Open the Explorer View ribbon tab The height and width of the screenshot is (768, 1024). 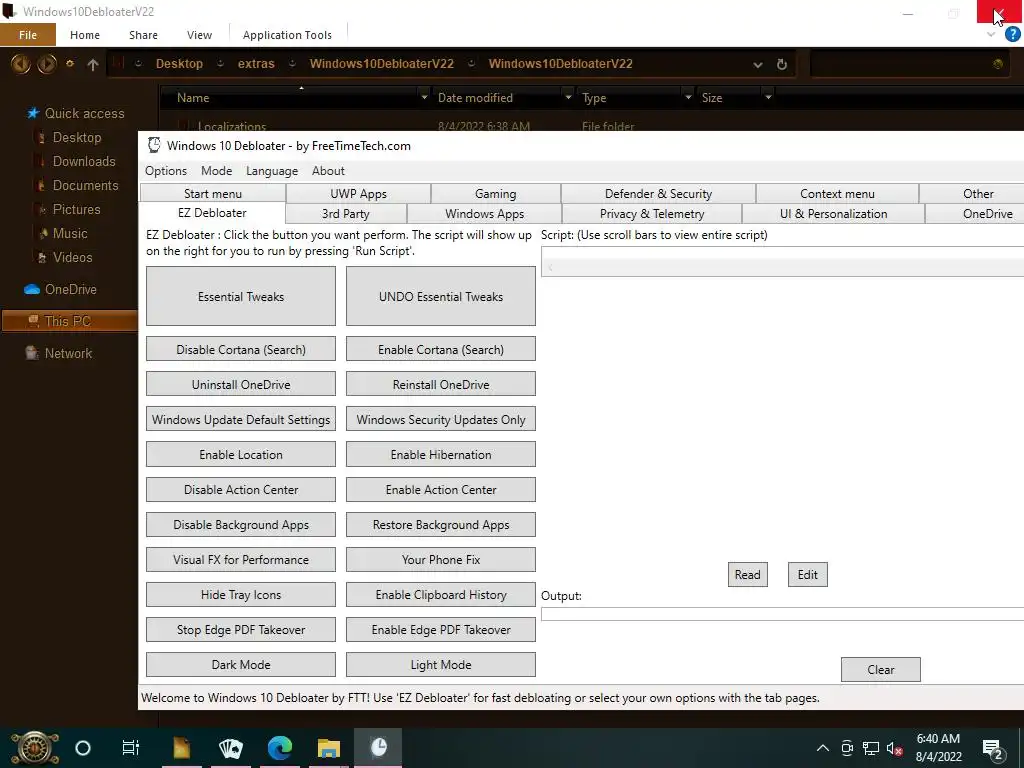pos(199,35)
